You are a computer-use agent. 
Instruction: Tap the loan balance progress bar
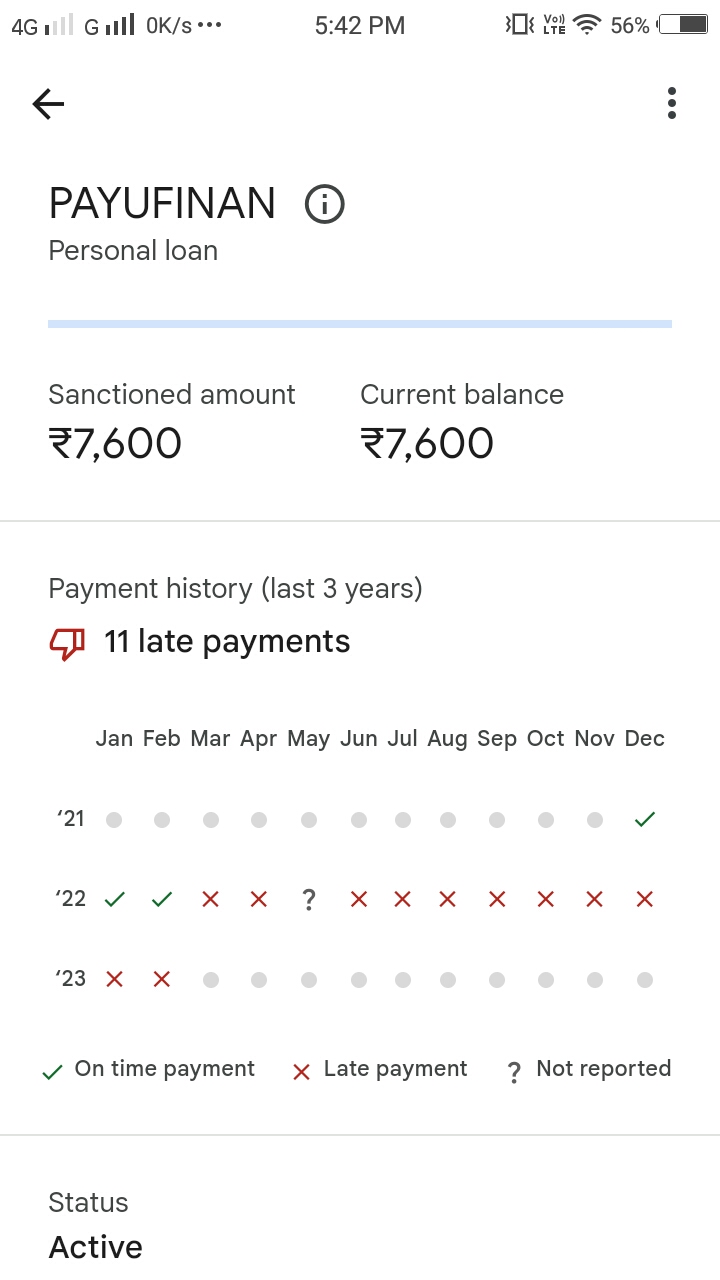[x=360, y=324]
